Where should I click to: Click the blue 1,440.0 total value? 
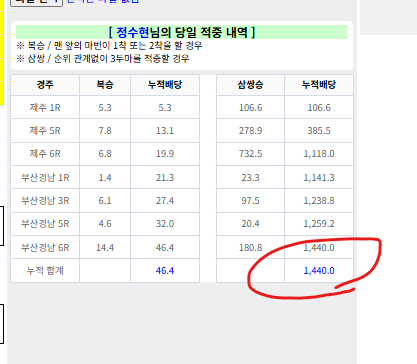pos(319,271)
